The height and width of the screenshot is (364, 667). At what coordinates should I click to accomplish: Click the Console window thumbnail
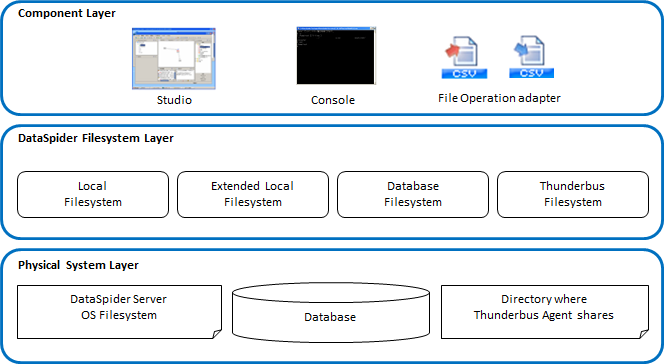pyautogui.click(x=336, y=56)
